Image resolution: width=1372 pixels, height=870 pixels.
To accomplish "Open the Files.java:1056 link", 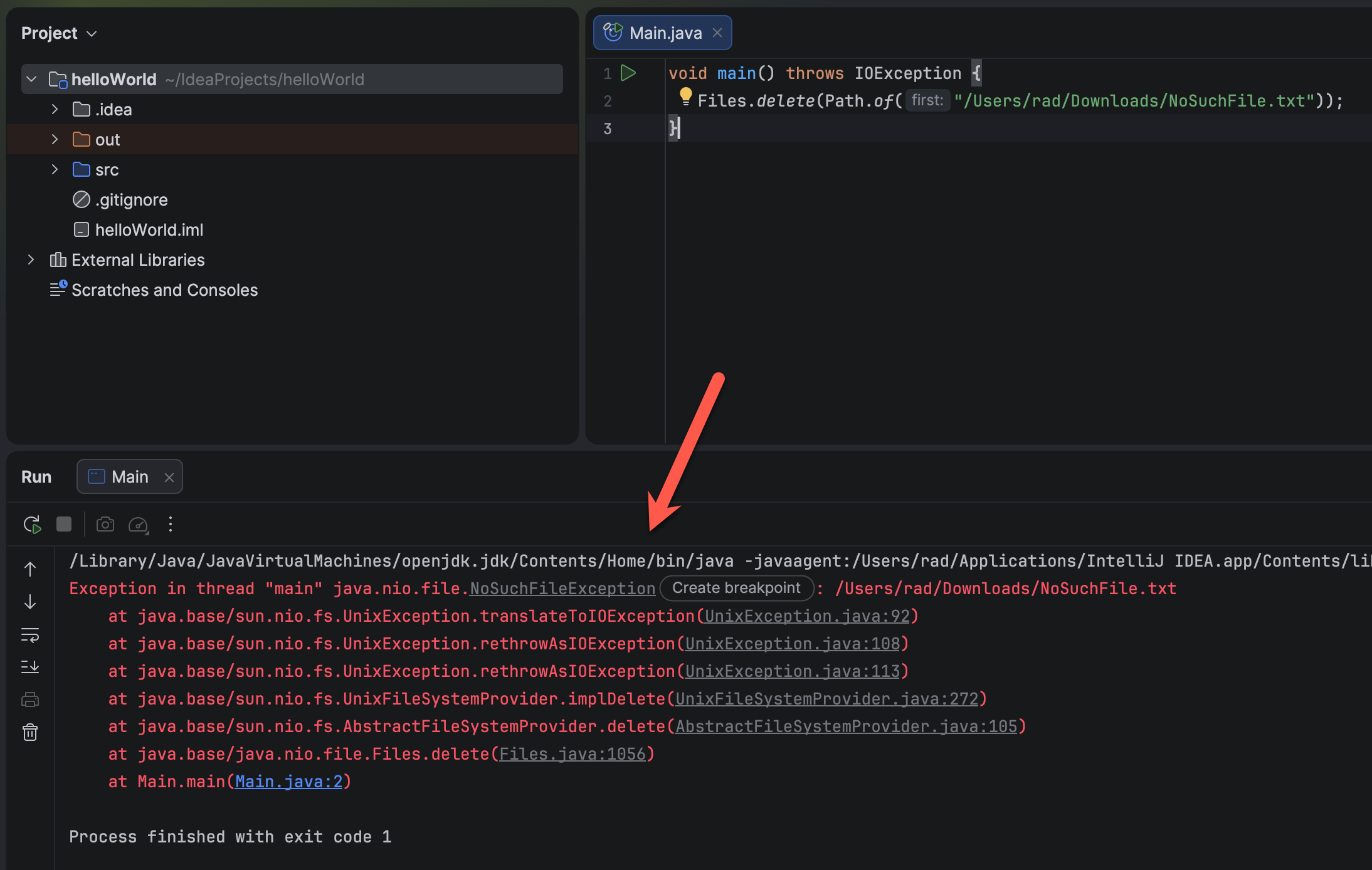I will pyautogui.click(x=573, y=754).
